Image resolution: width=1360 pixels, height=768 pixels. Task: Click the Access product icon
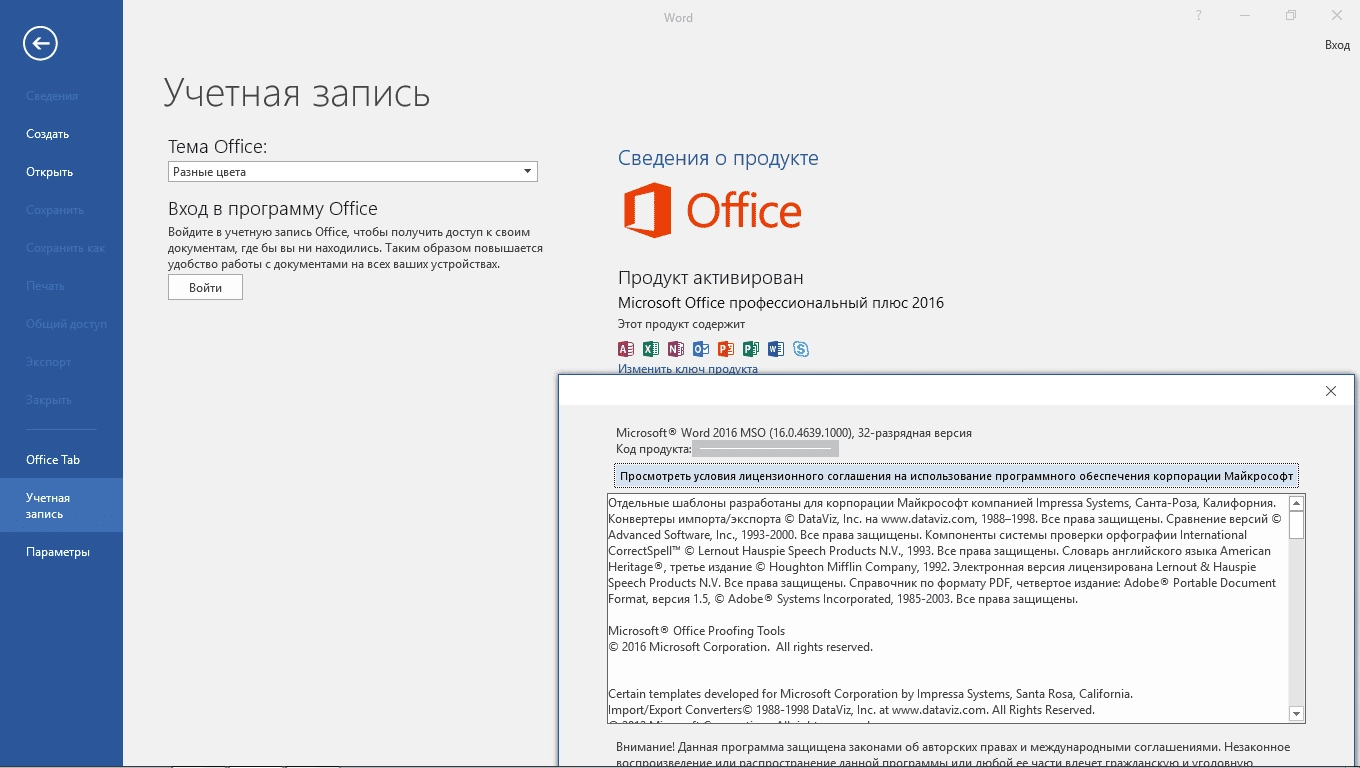(x=626, y=349)
